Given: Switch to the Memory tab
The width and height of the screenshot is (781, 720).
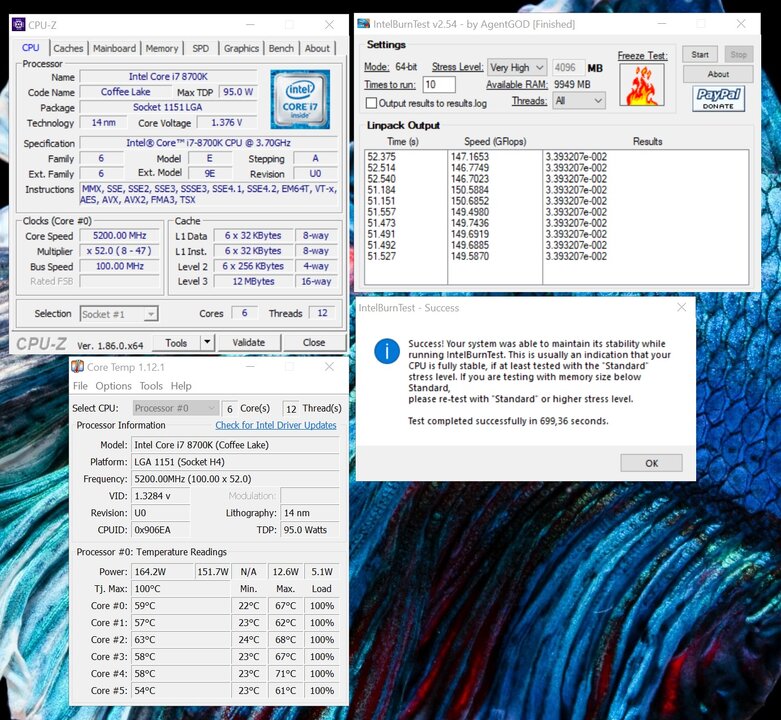Looking at the screenshot, I should (x=162, y=48).
